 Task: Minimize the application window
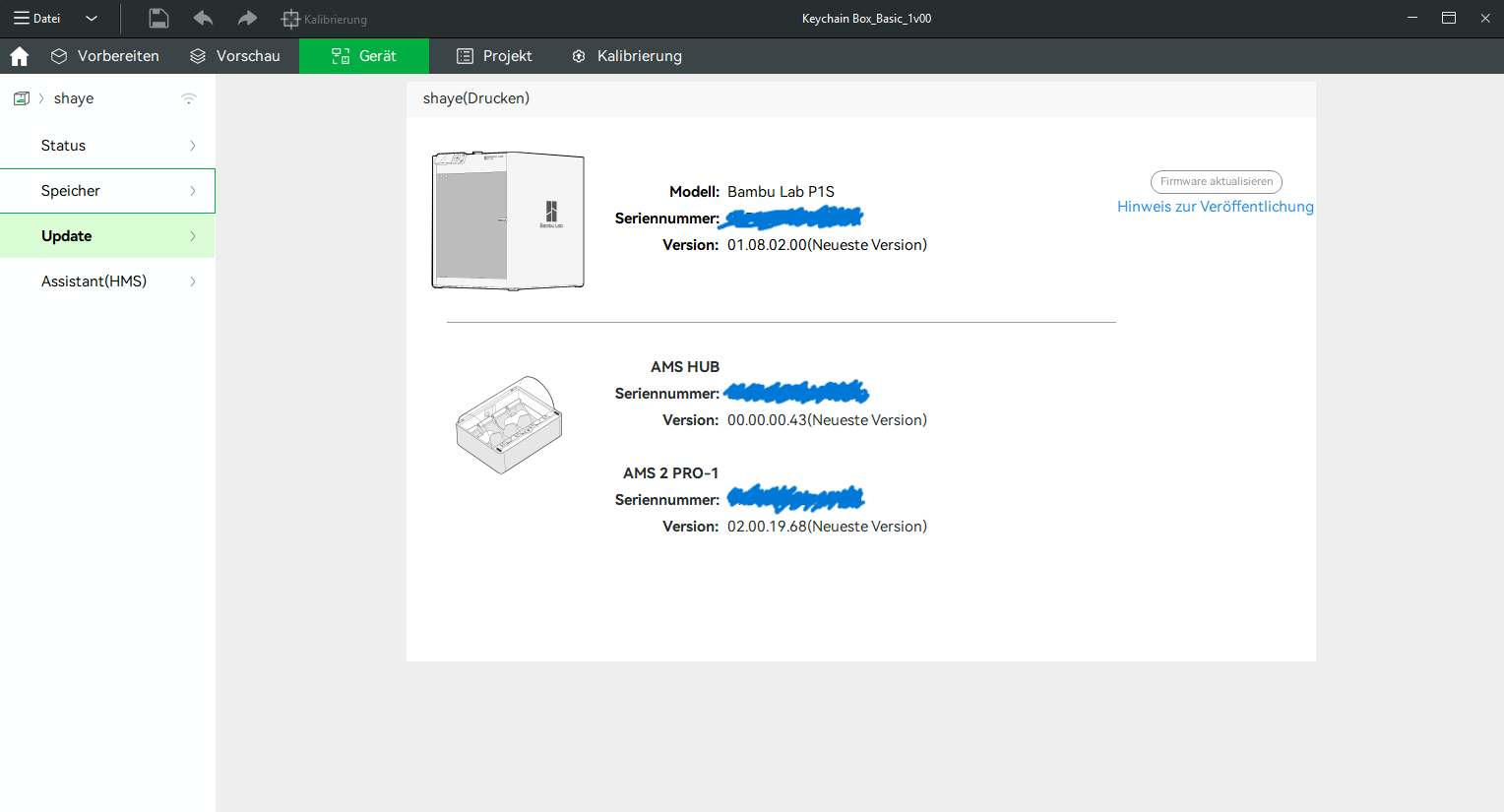(1412, 19)
